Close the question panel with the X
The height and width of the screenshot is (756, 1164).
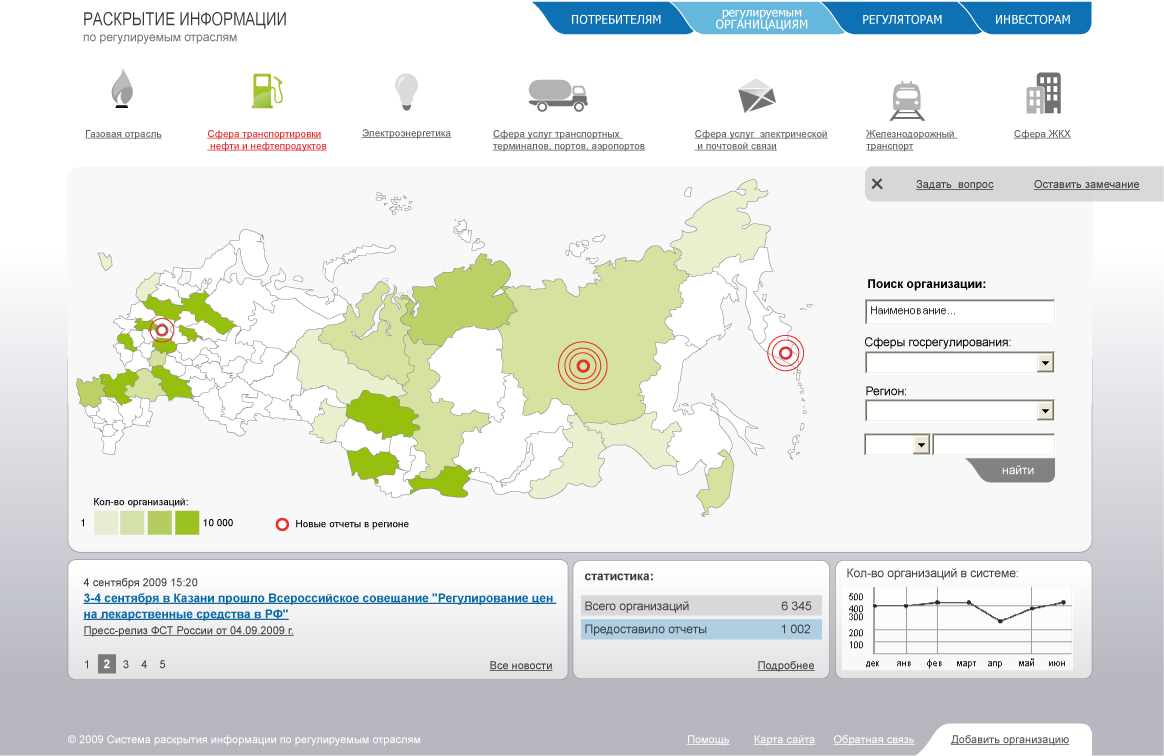pos(877,183)
